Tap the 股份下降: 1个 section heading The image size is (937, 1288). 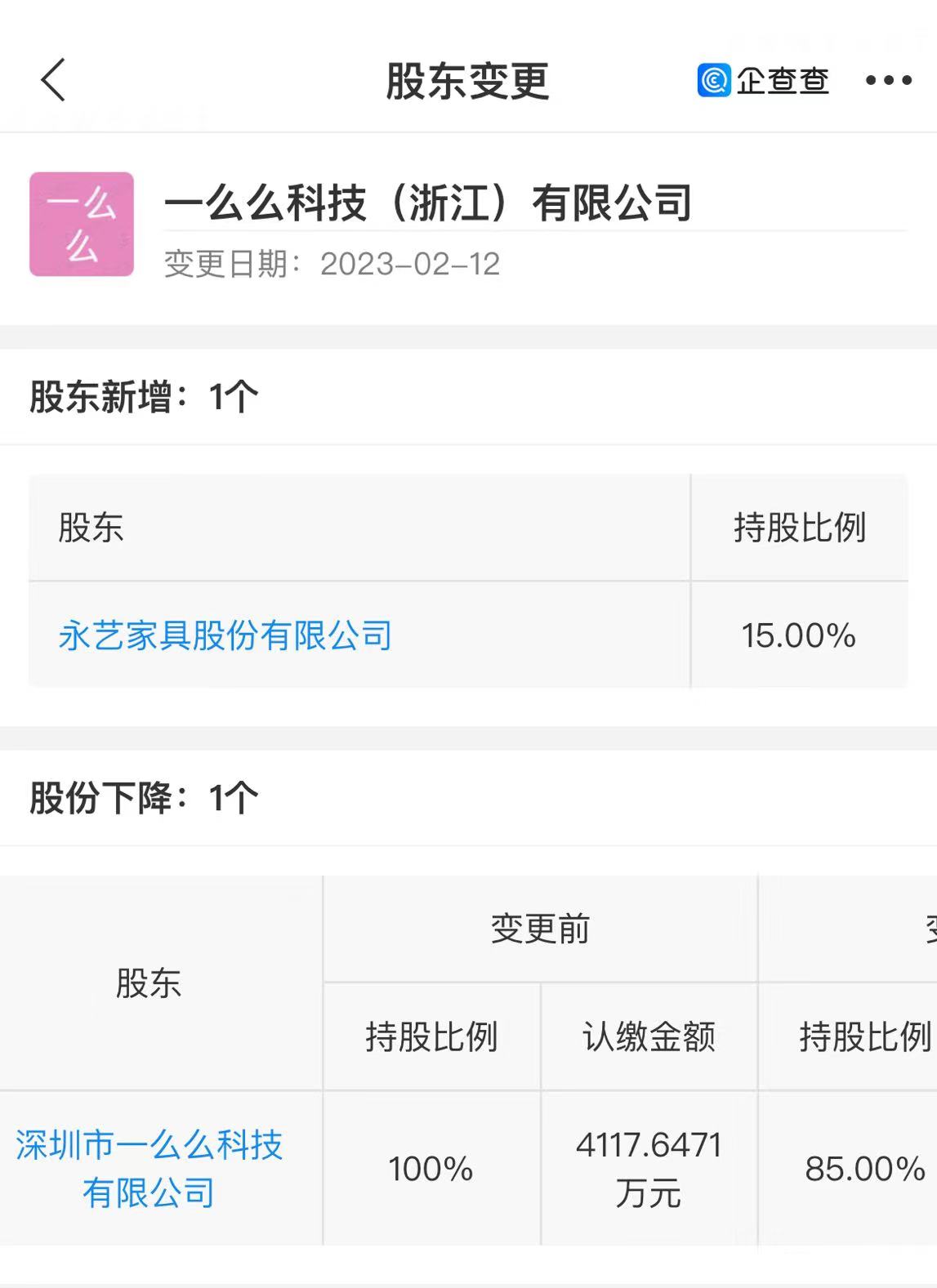click(x=144, y=798)
